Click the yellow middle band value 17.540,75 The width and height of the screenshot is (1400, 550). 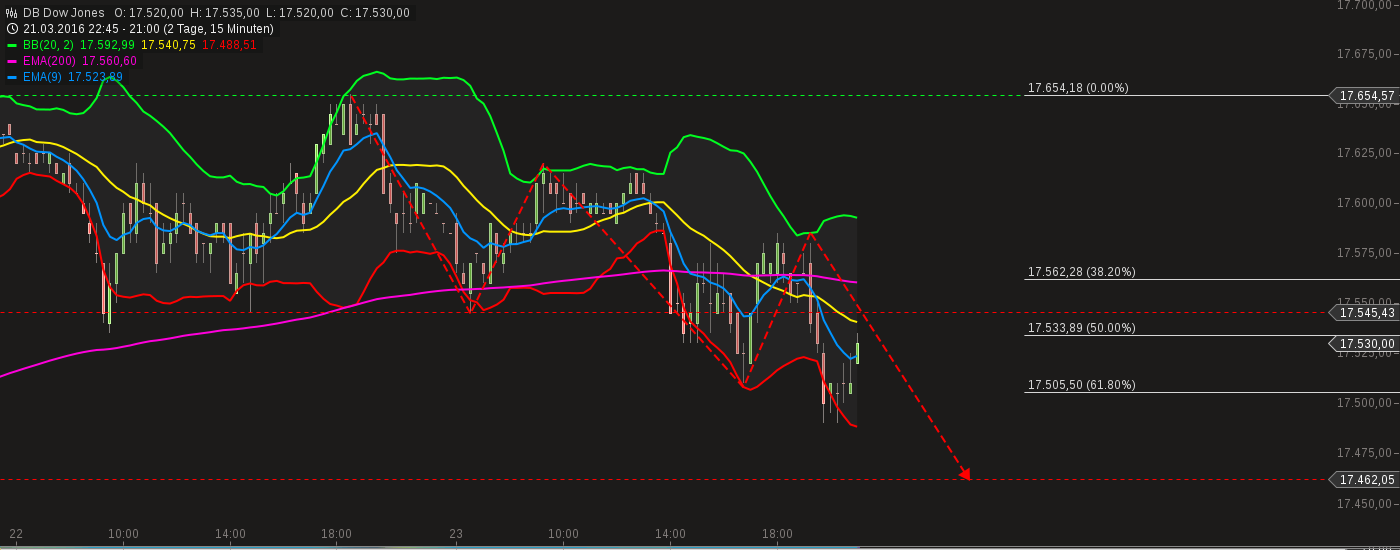click(168, 45)
